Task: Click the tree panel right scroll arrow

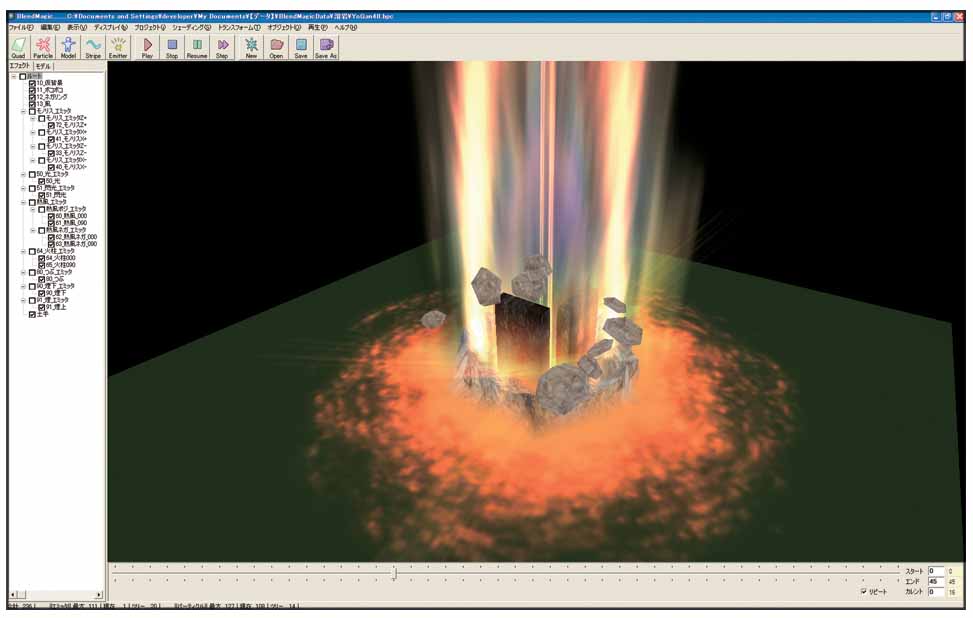Action: point(99,594)
